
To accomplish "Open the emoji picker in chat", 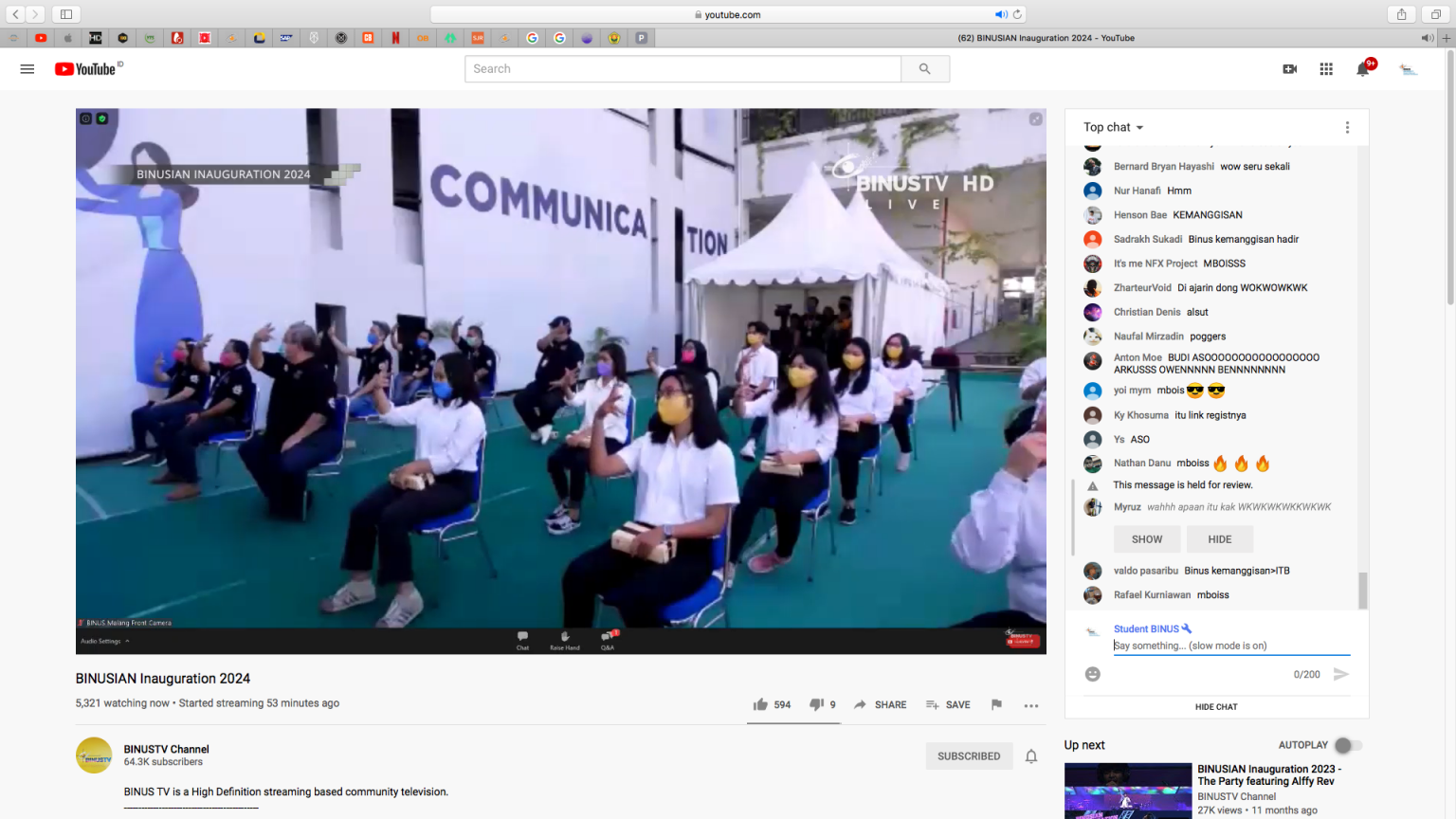I will 1093,674.
